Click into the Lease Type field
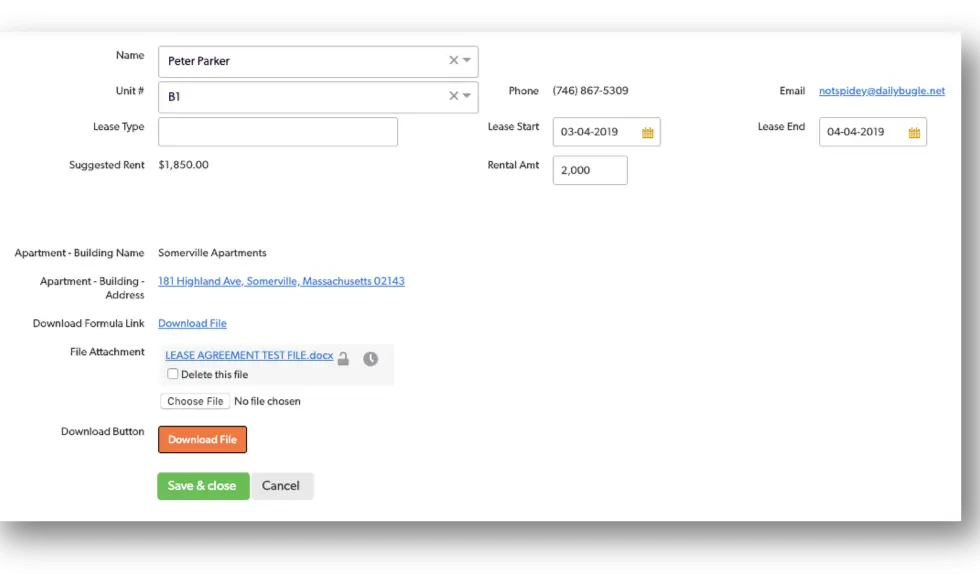 (x=278, y=132)
